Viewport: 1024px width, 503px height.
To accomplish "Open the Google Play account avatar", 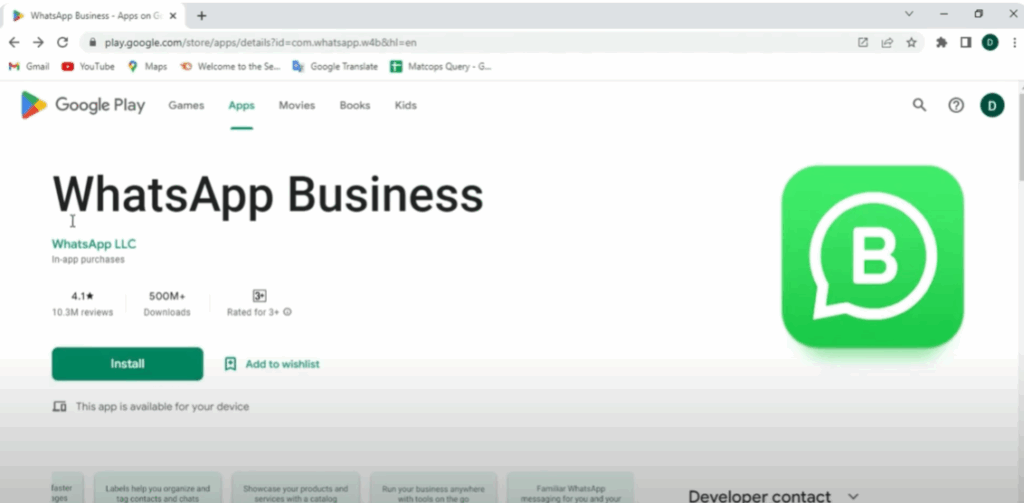I will point(992,105).
